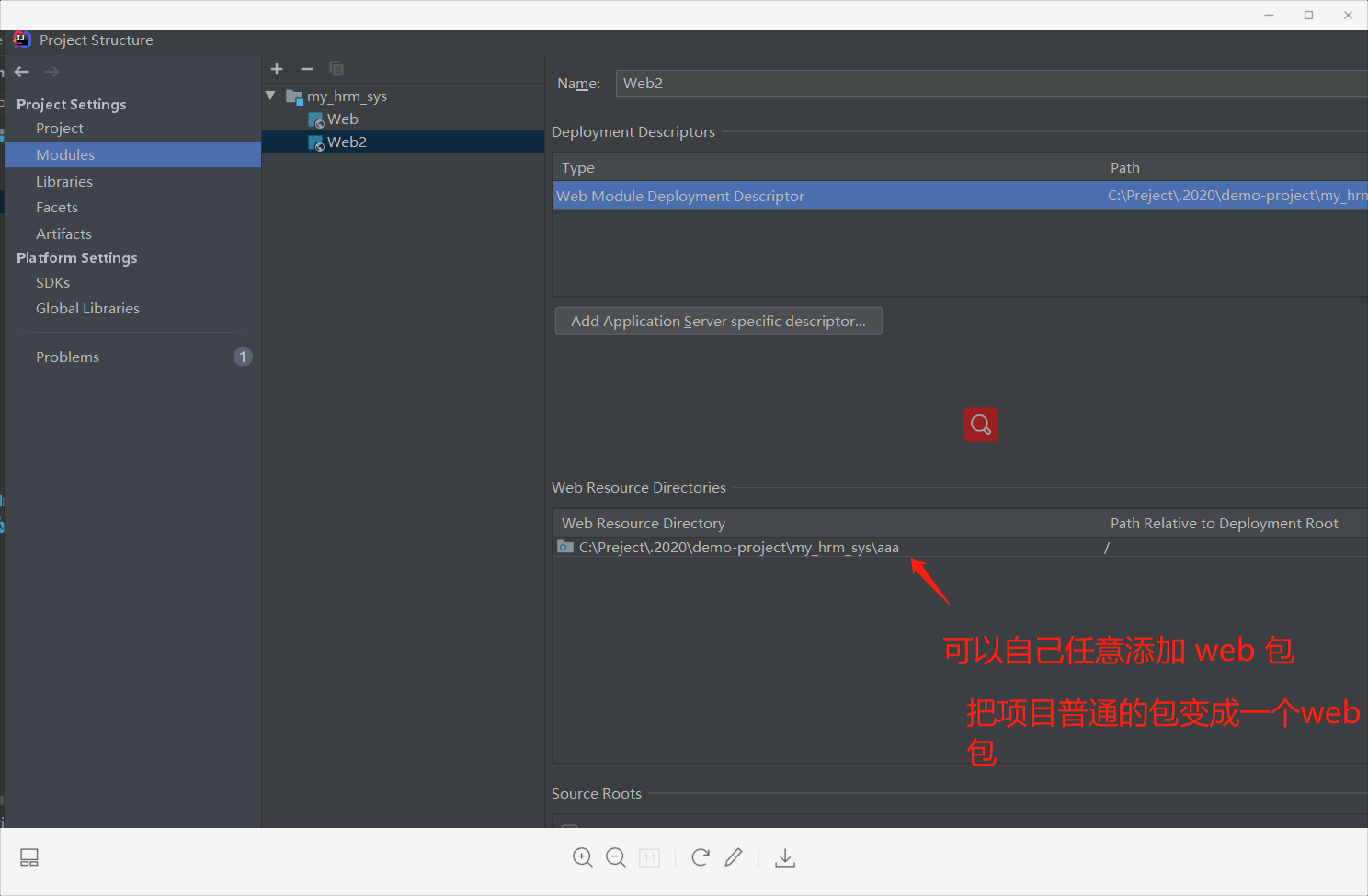Select the zoom in icon on bottom toolbar
This screenshot has height=896, width=1368.
tap(583, 857)
